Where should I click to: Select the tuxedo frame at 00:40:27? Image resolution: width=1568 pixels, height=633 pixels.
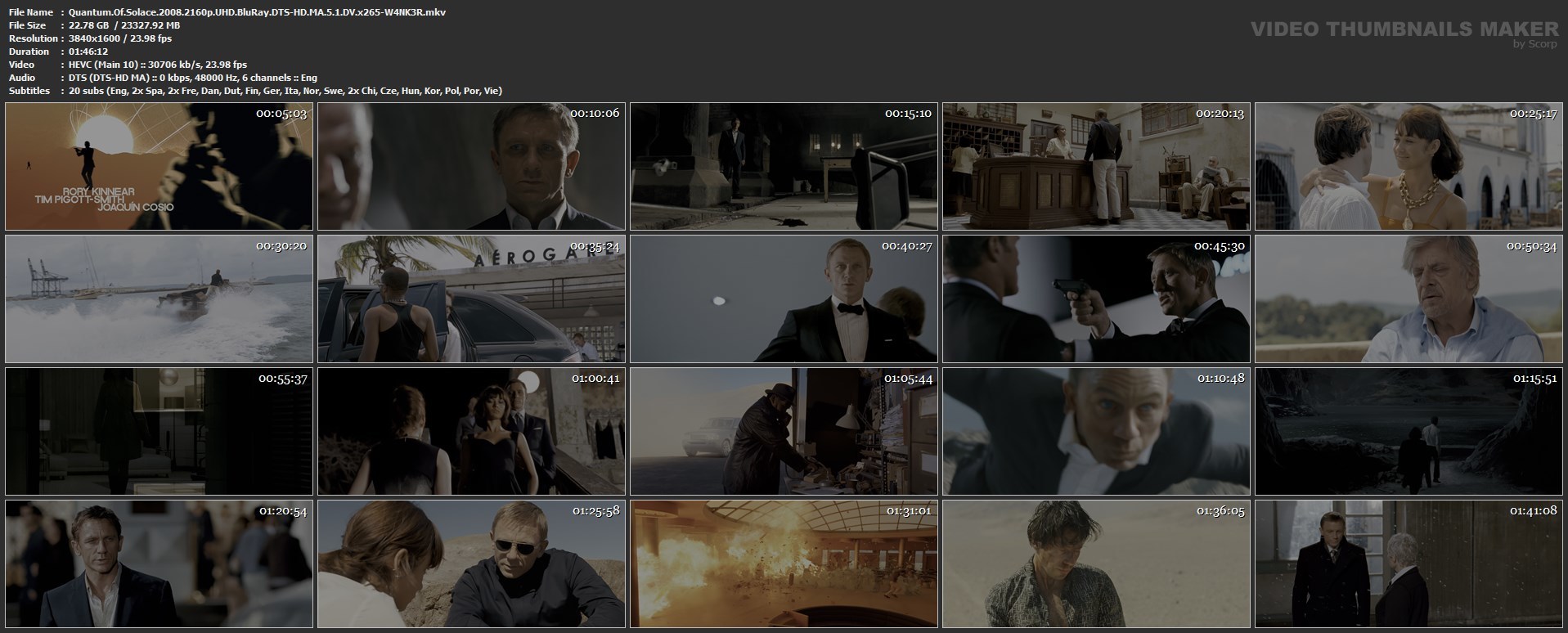coord(784,299)
